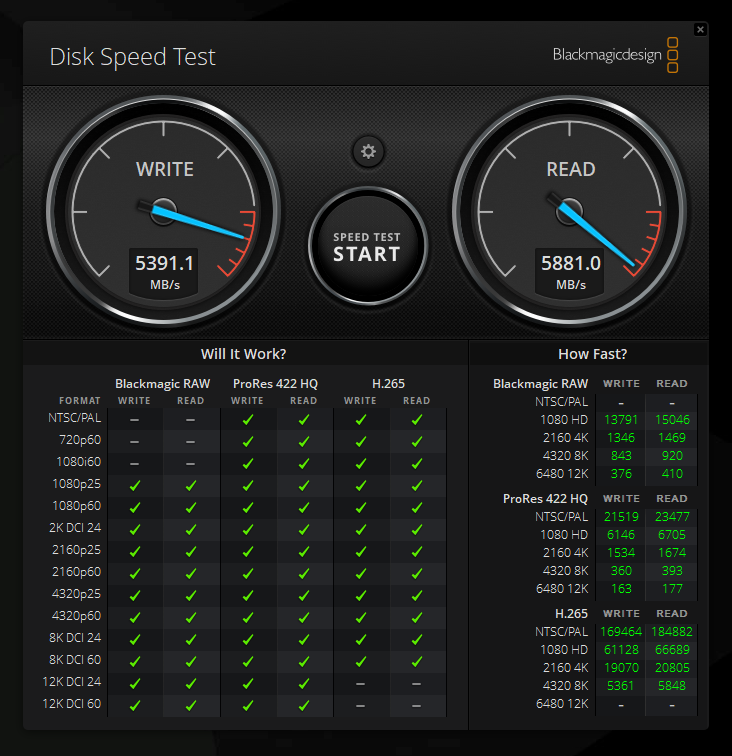Click H.265 1080 HD write value 61128

(x=621, y=651)
